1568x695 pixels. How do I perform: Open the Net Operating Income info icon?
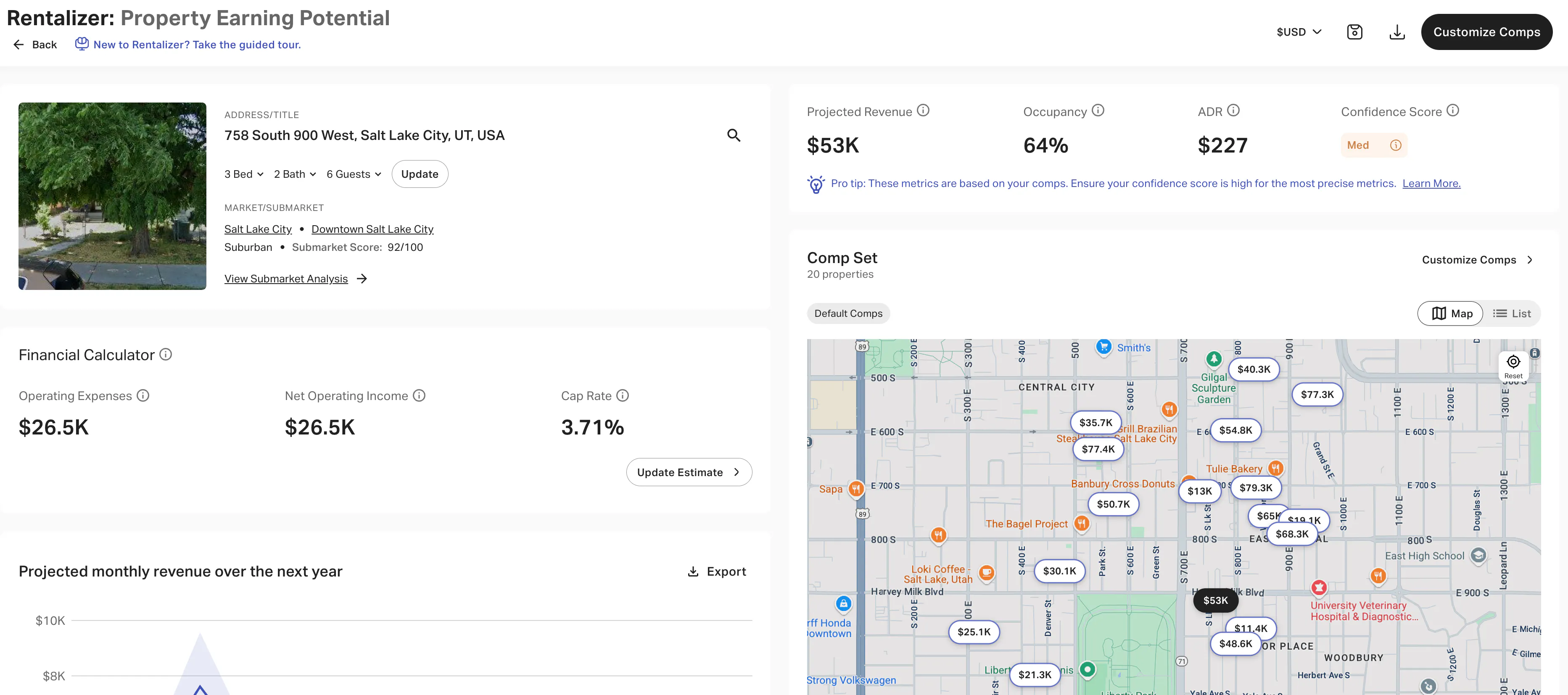(419, 395)
